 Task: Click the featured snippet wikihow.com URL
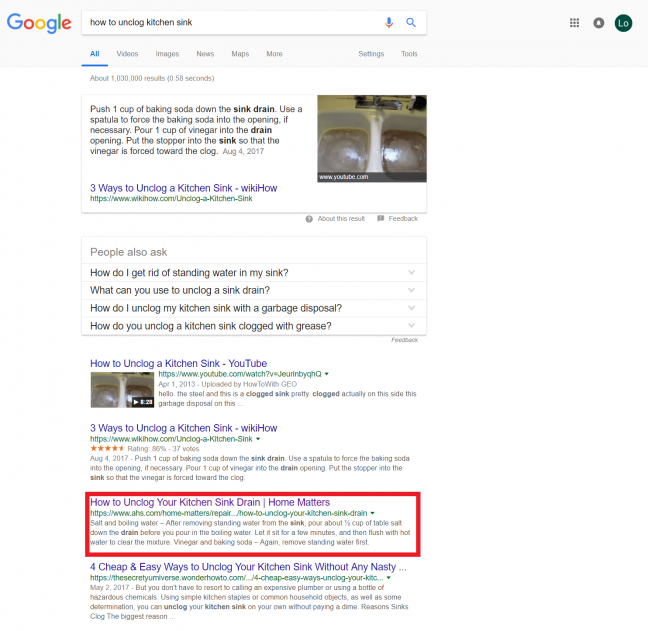coord(171,199)
